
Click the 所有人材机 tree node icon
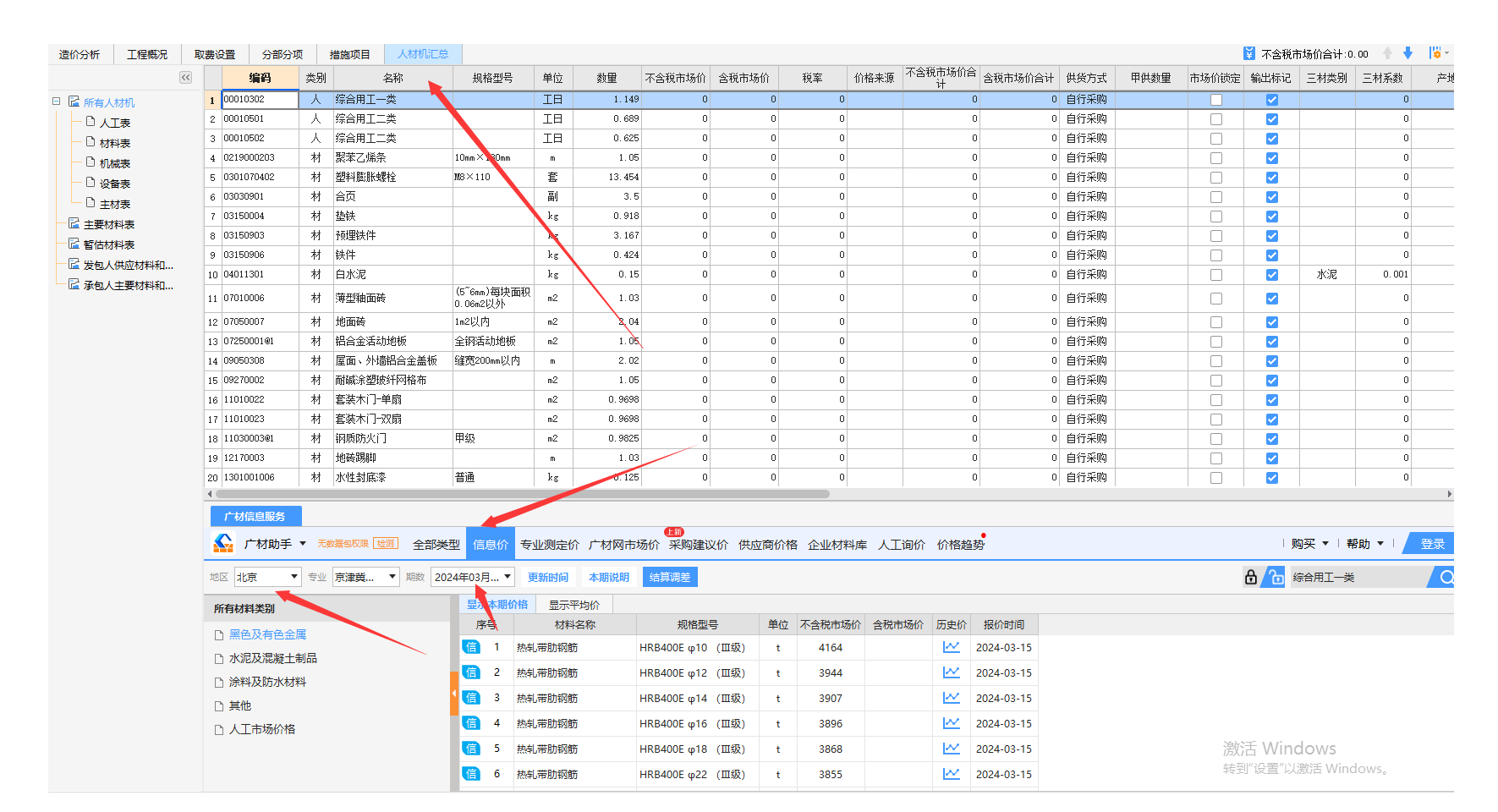point(74,101)
